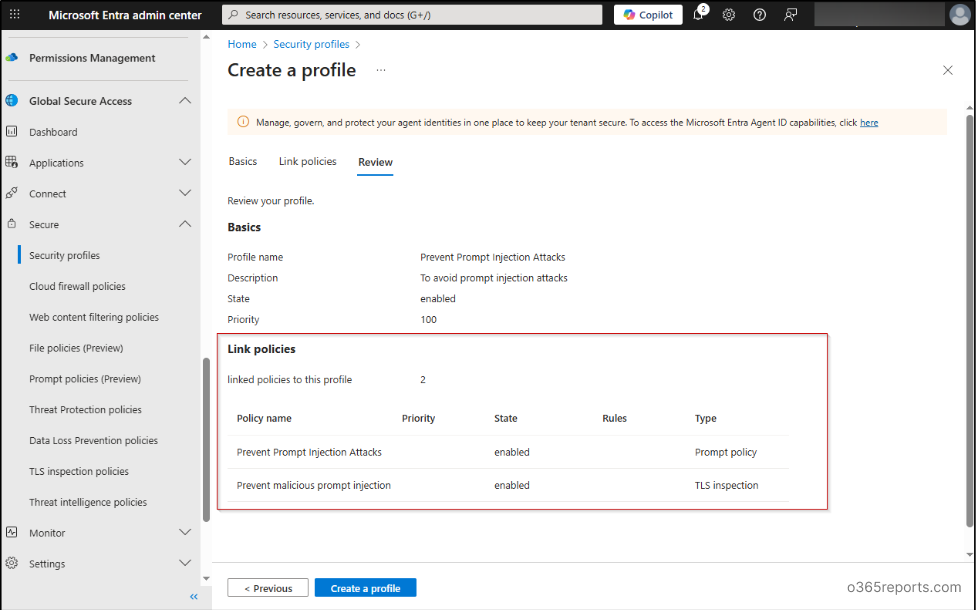Open Threat Protection policies
Viewport: 976px width, 610px height.
85,410
